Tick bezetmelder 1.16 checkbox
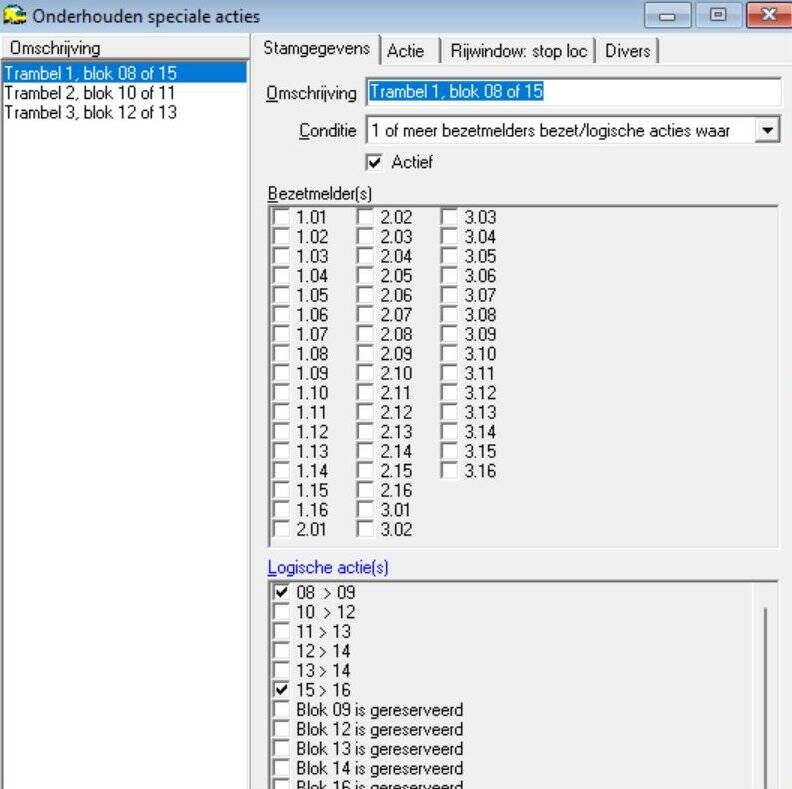792x789 pixels. pyautogui.click(x=281, y=510)
